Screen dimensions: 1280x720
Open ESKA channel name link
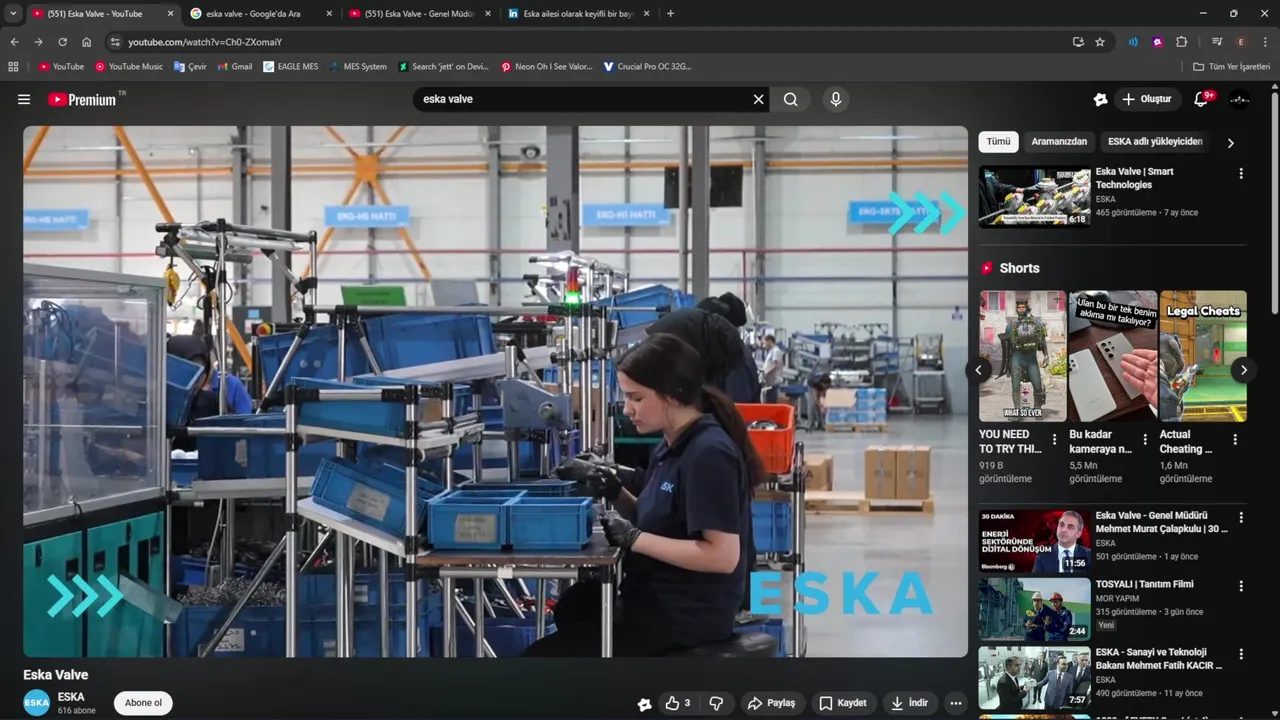(x=71, y=697)
